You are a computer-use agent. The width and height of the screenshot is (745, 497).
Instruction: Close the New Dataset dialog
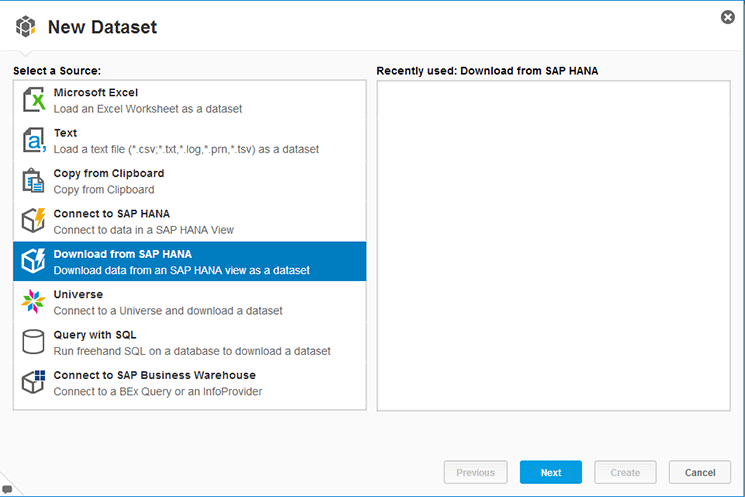[x=728, y=17]
